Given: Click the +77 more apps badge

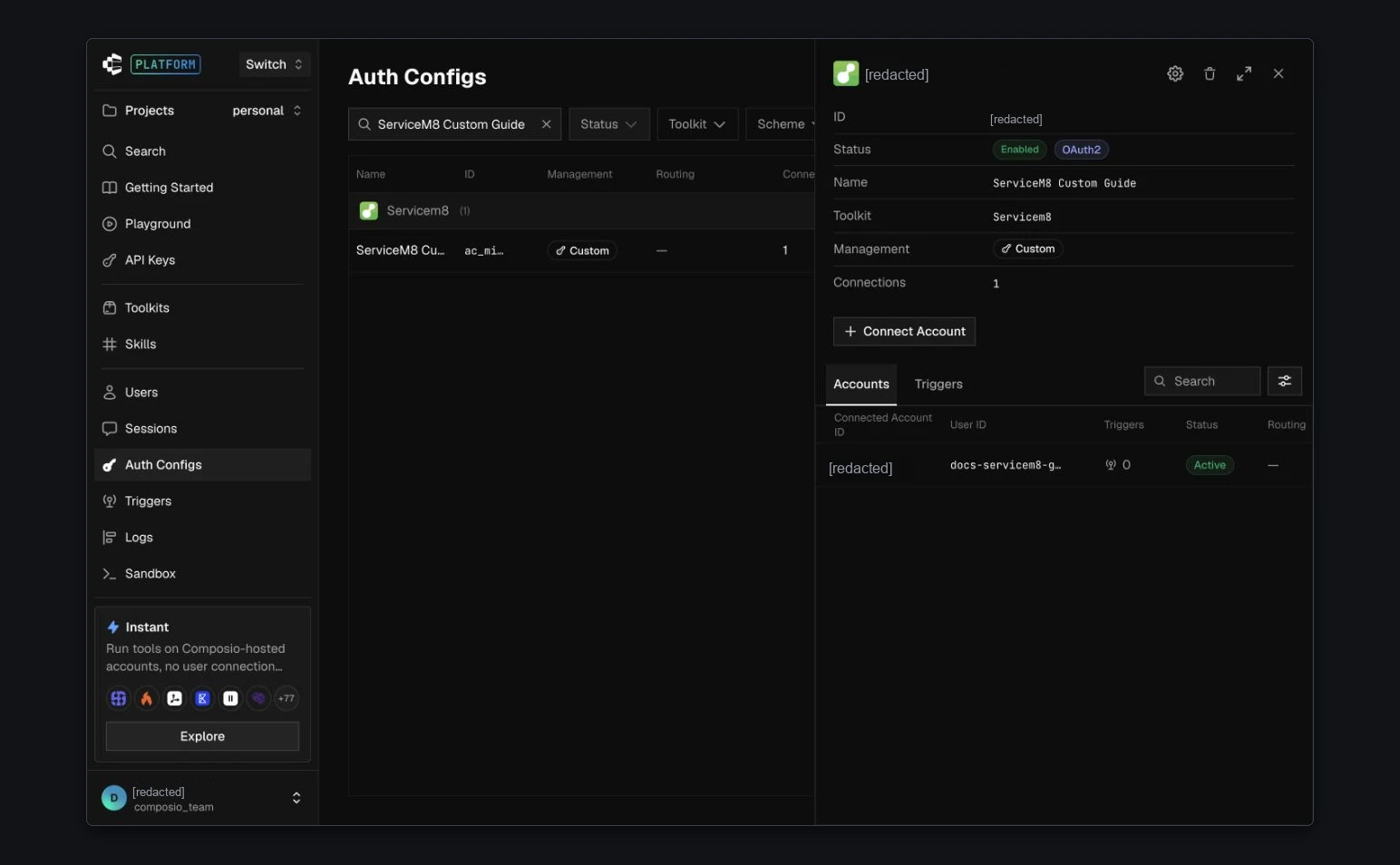Looking at the screenshot, I should (x=287, y=698).
